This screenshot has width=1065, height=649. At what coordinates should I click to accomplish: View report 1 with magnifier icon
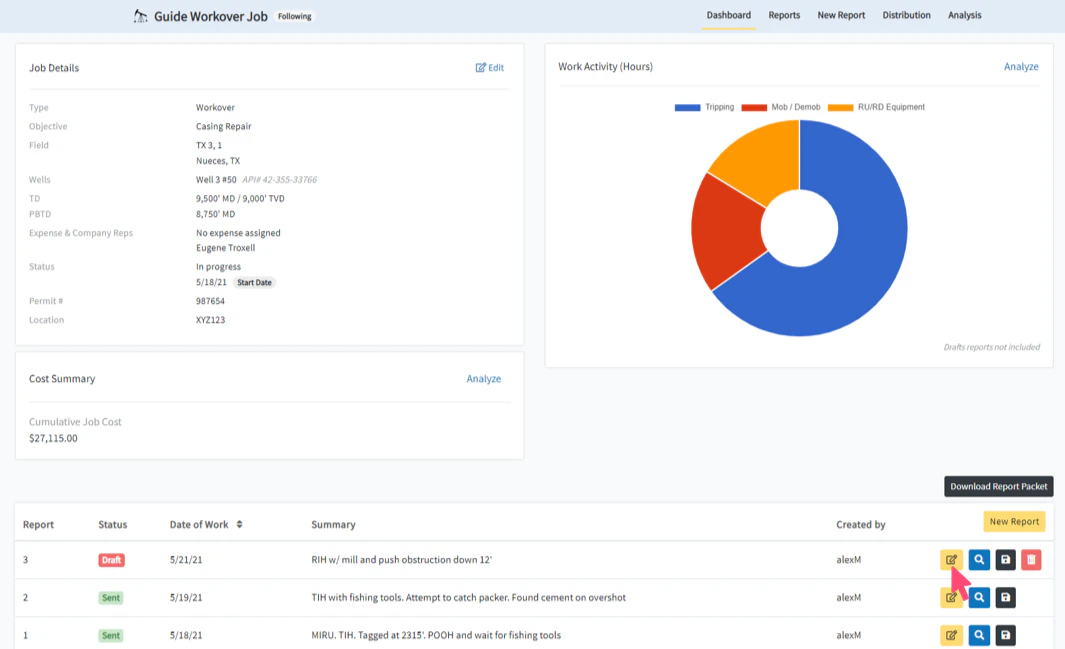point(979,635)
